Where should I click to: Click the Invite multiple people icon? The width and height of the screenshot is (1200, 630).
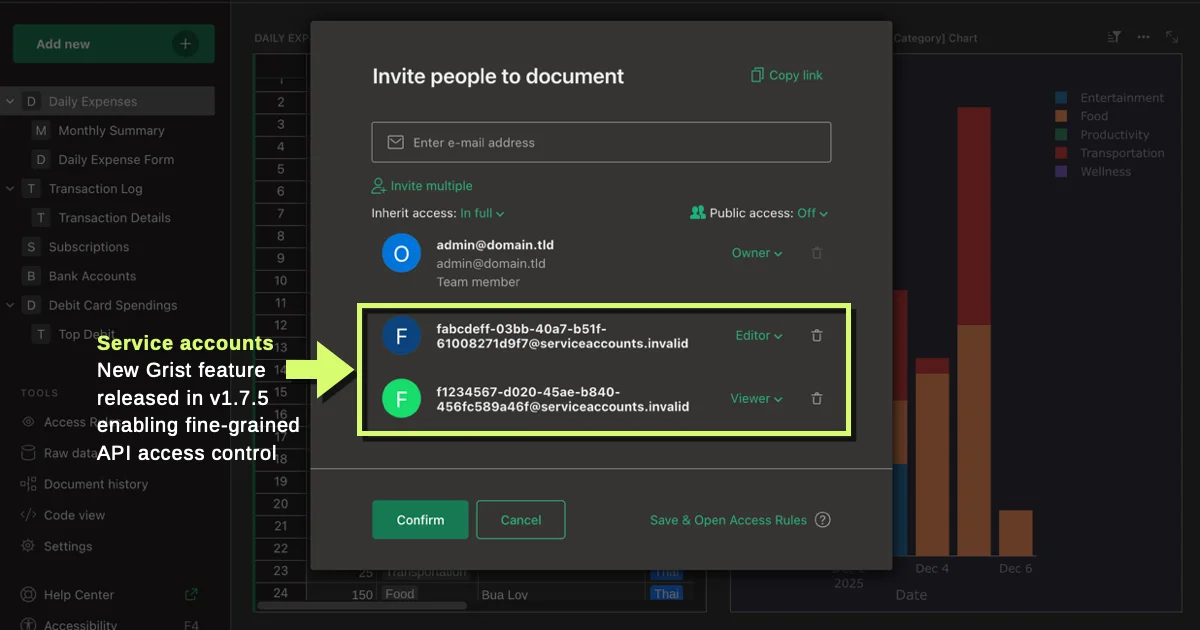click(x=379, y=186)
